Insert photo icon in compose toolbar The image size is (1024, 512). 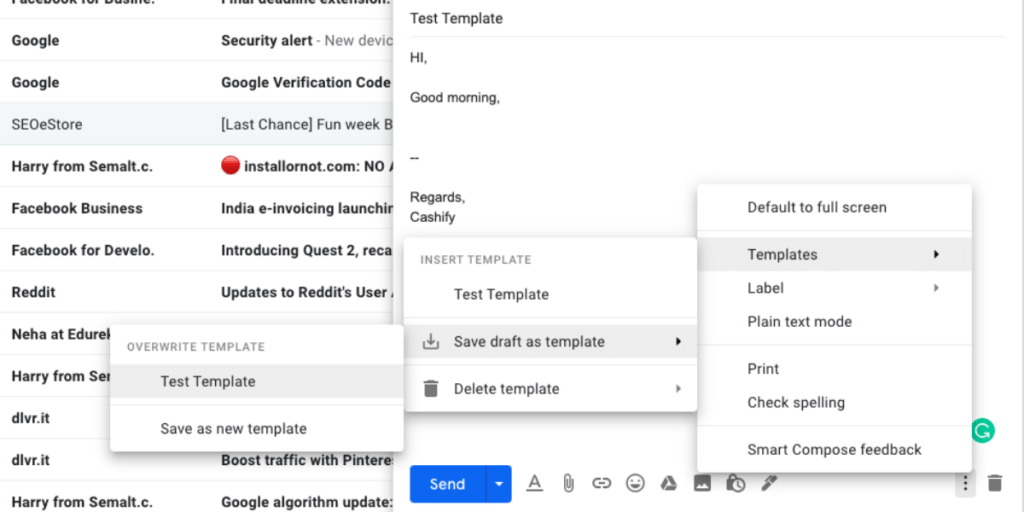[702, 483]
